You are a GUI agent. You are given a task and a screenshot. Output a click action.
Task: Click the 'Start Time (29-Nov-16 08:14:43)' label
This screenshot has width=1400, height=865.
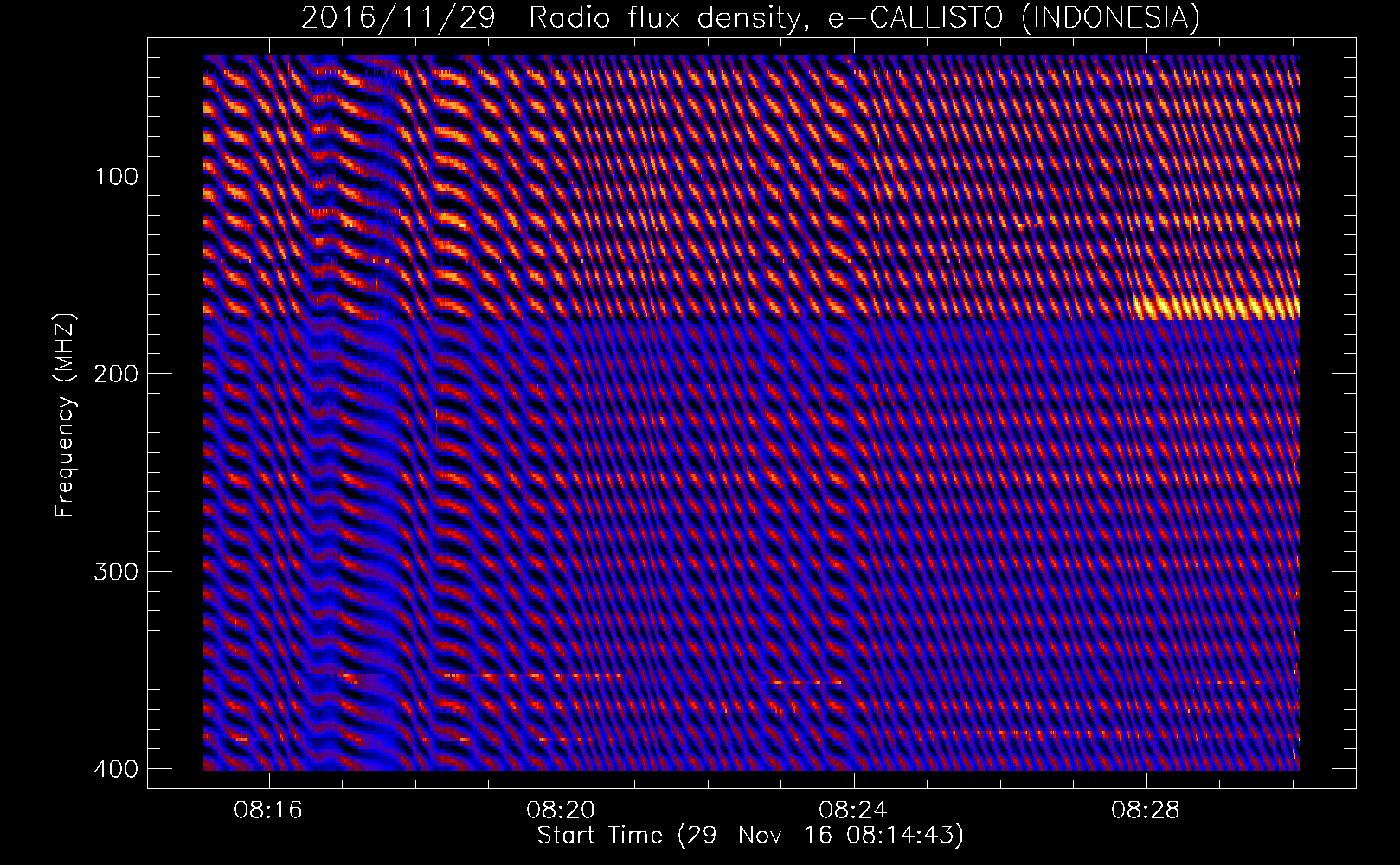point(750,836)
